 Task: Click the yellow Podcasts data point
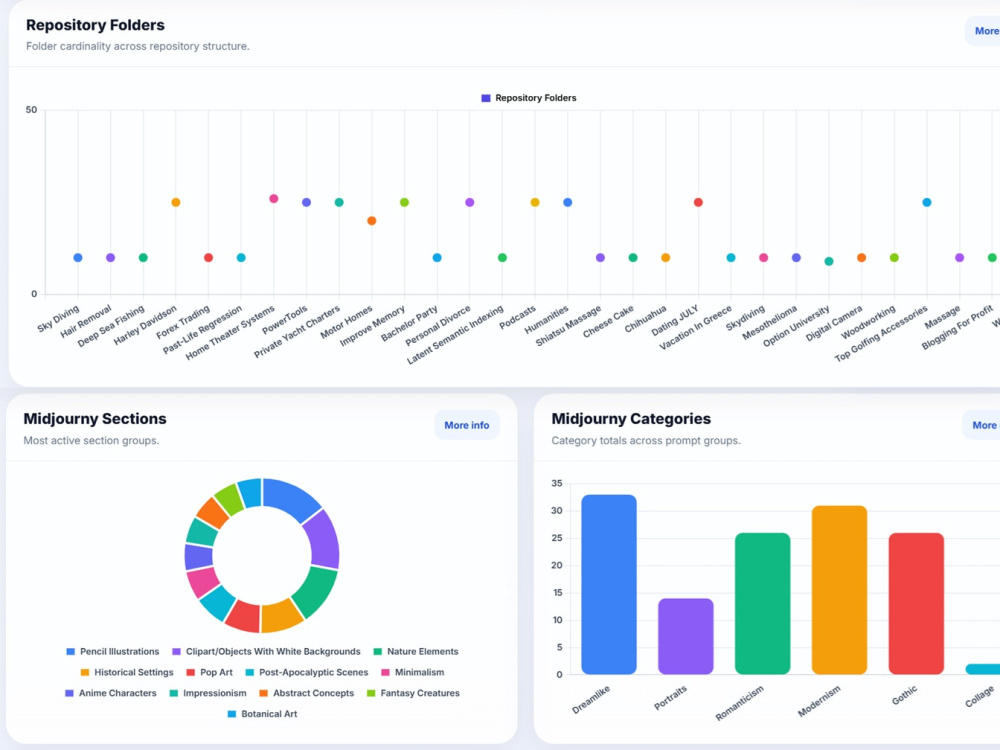tap(535, 202)
